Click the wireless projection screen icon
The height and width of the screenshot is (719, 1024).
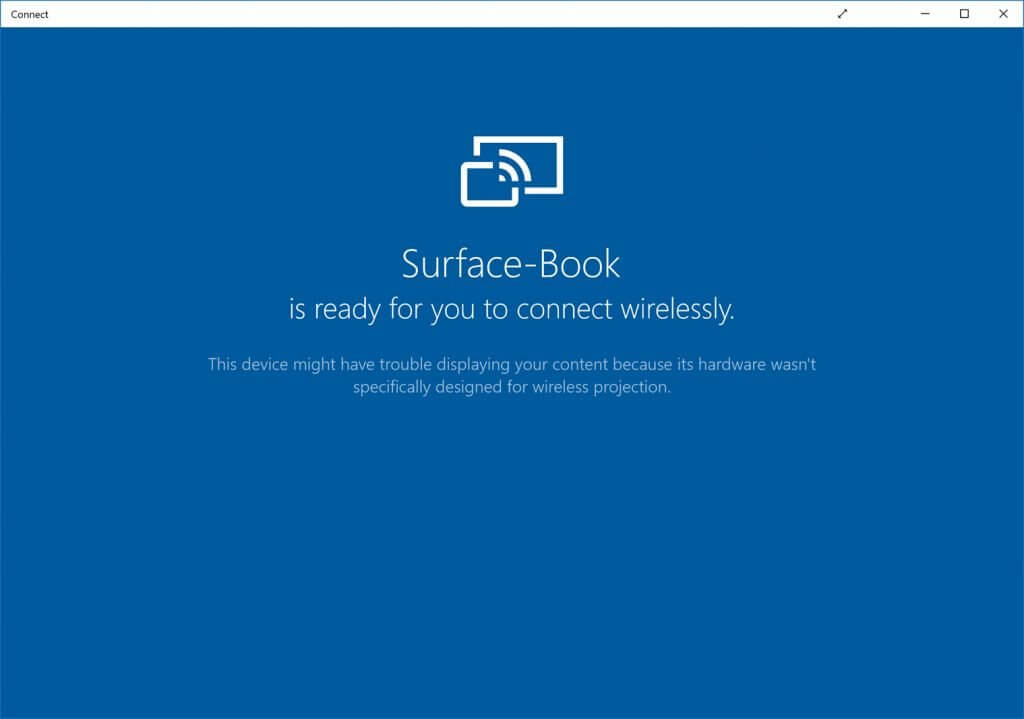[512, 171]
